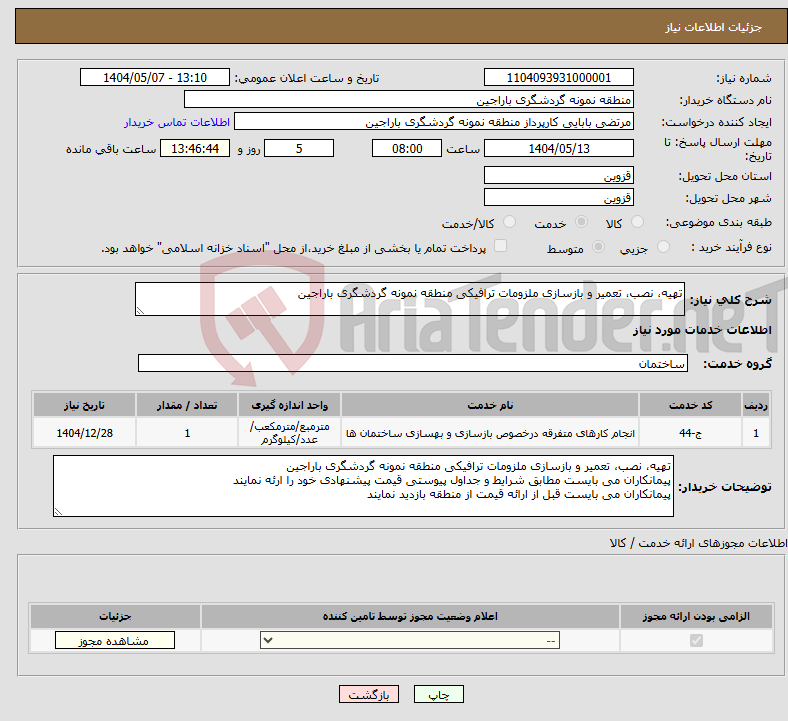
Task: Click the need number field 1104093931000001
Action: 558,77
